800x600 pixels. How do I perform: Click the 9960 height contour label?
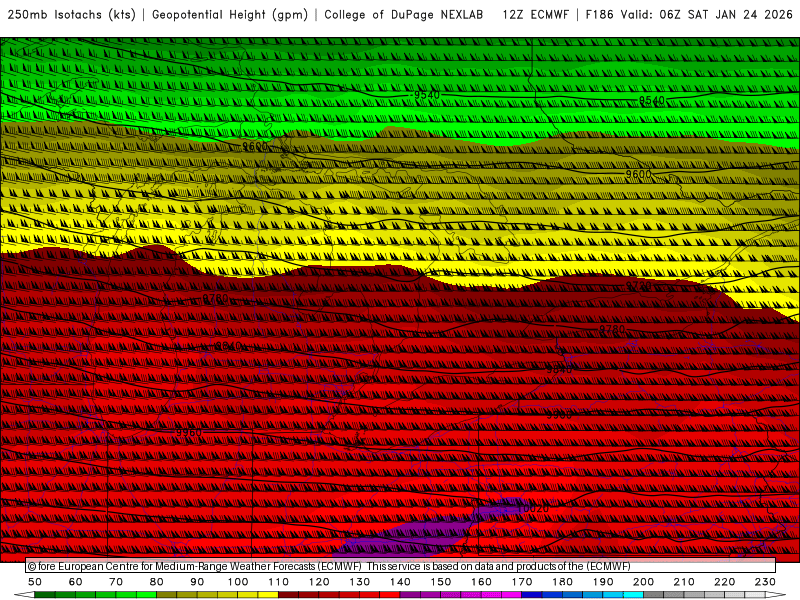tap(189, 433)
